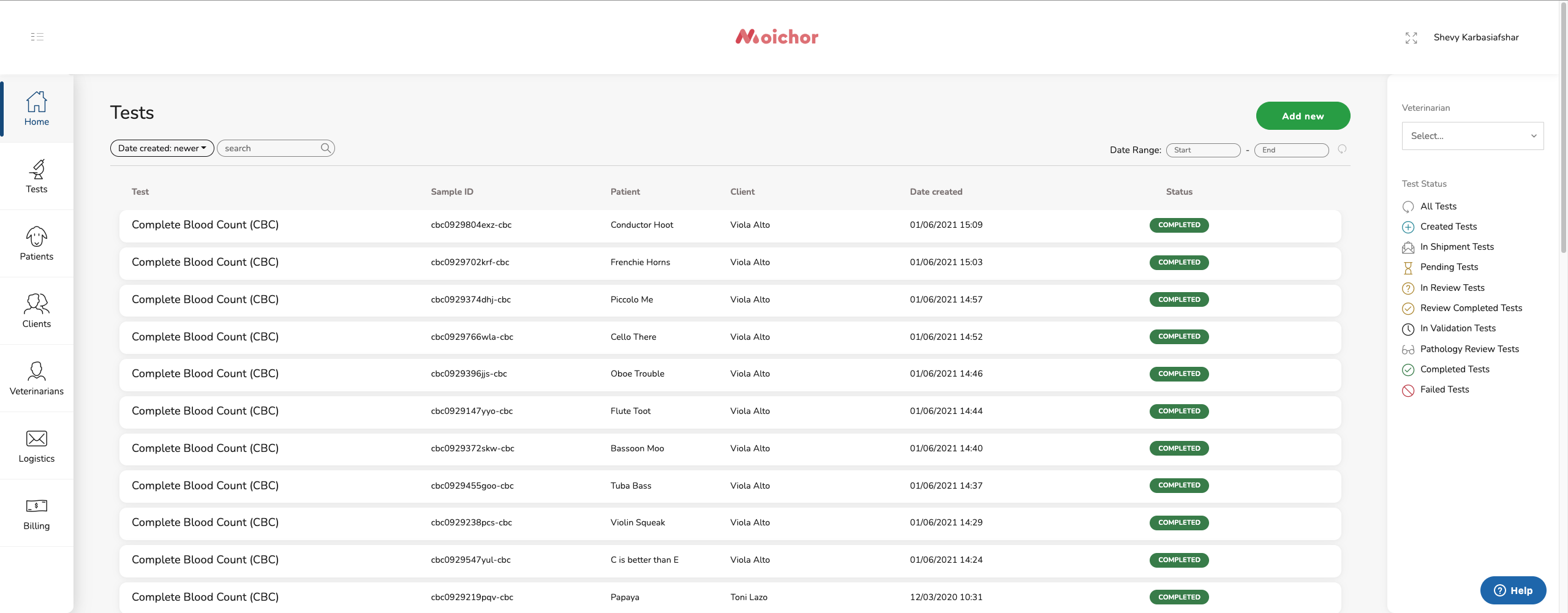This screenshot has width=1568, height=613.
Task: Click the Failed Tests red ban icon
Action: (1408, 390)
